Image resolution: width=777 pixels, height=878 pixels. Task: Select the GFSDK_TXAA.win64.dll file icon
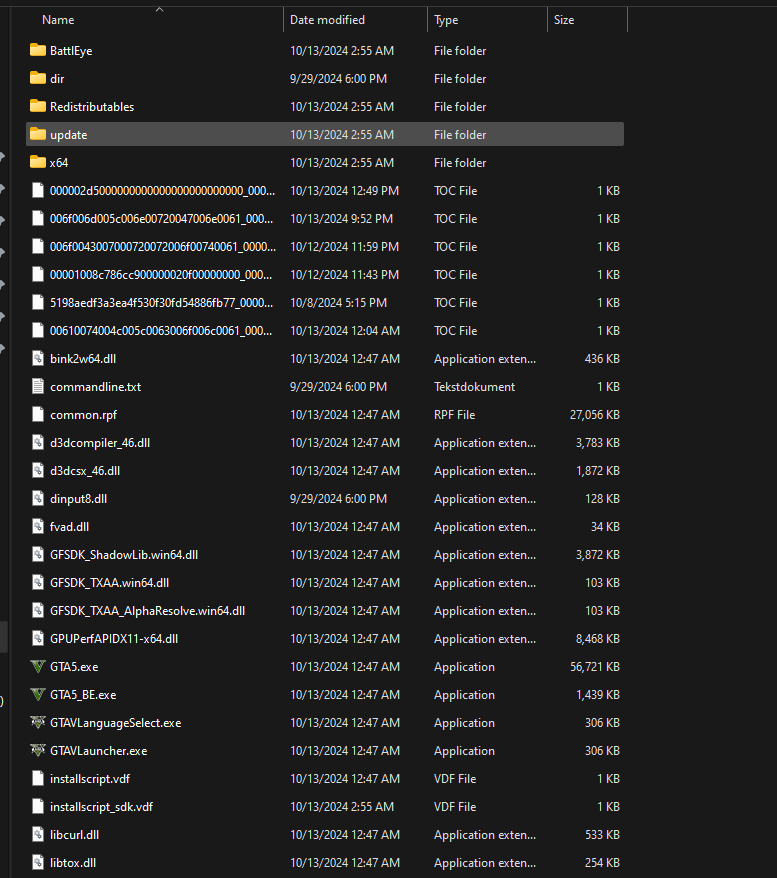pos(38,582)
